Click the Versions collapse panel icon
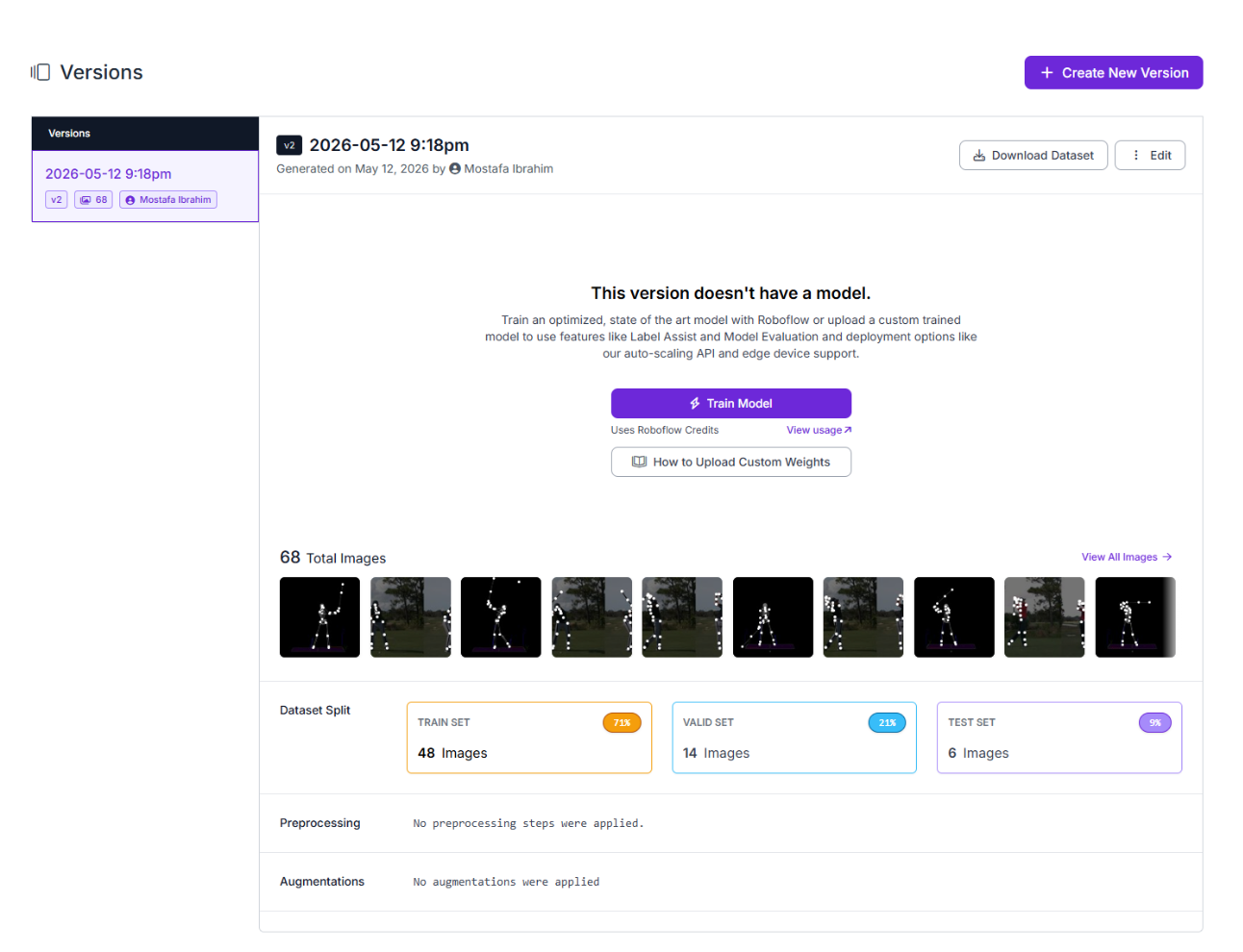 (x=40, y=72)
